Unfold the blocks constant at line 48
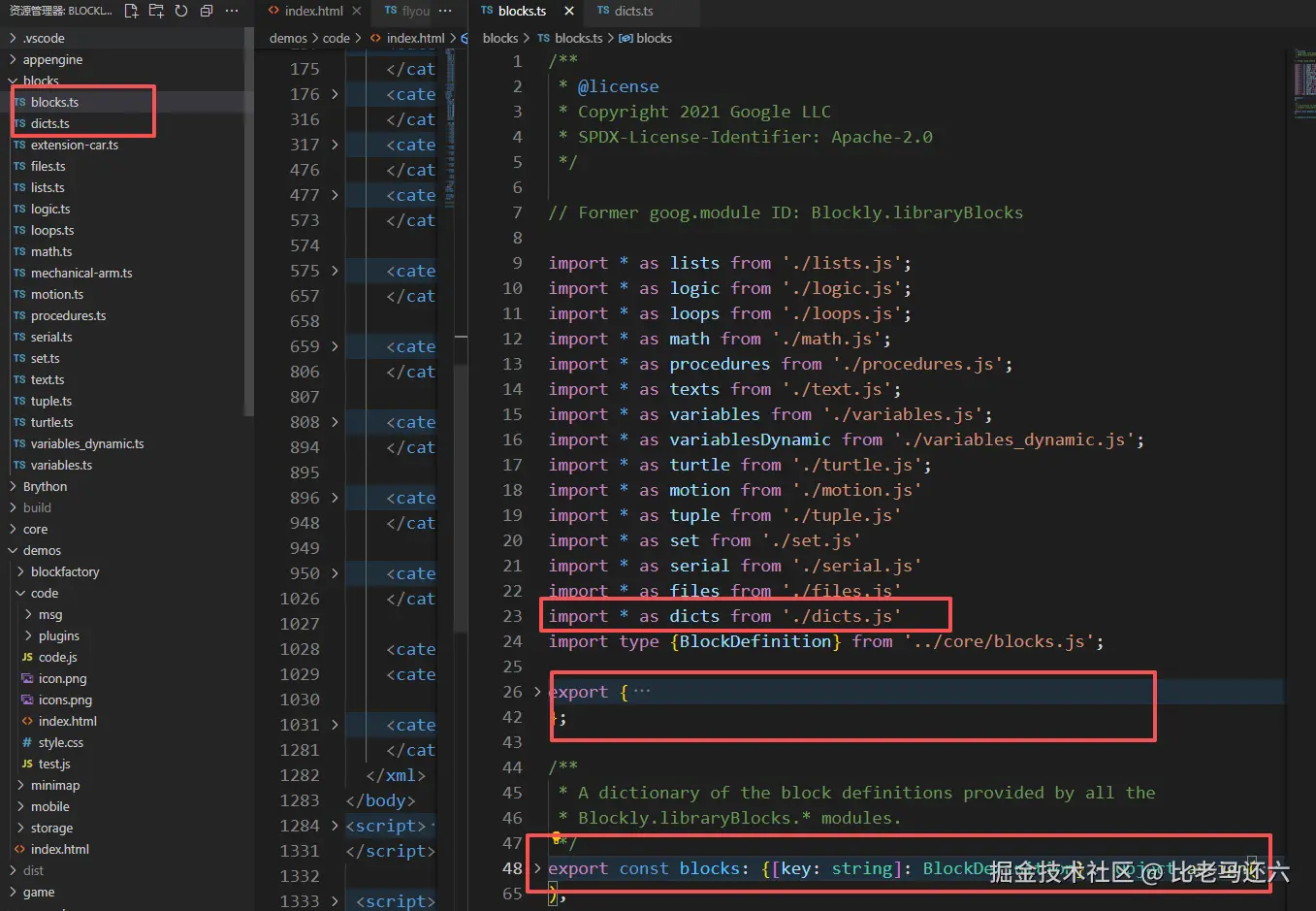The height and width of the screenshot is (911, 1316). tap(537, 868)
